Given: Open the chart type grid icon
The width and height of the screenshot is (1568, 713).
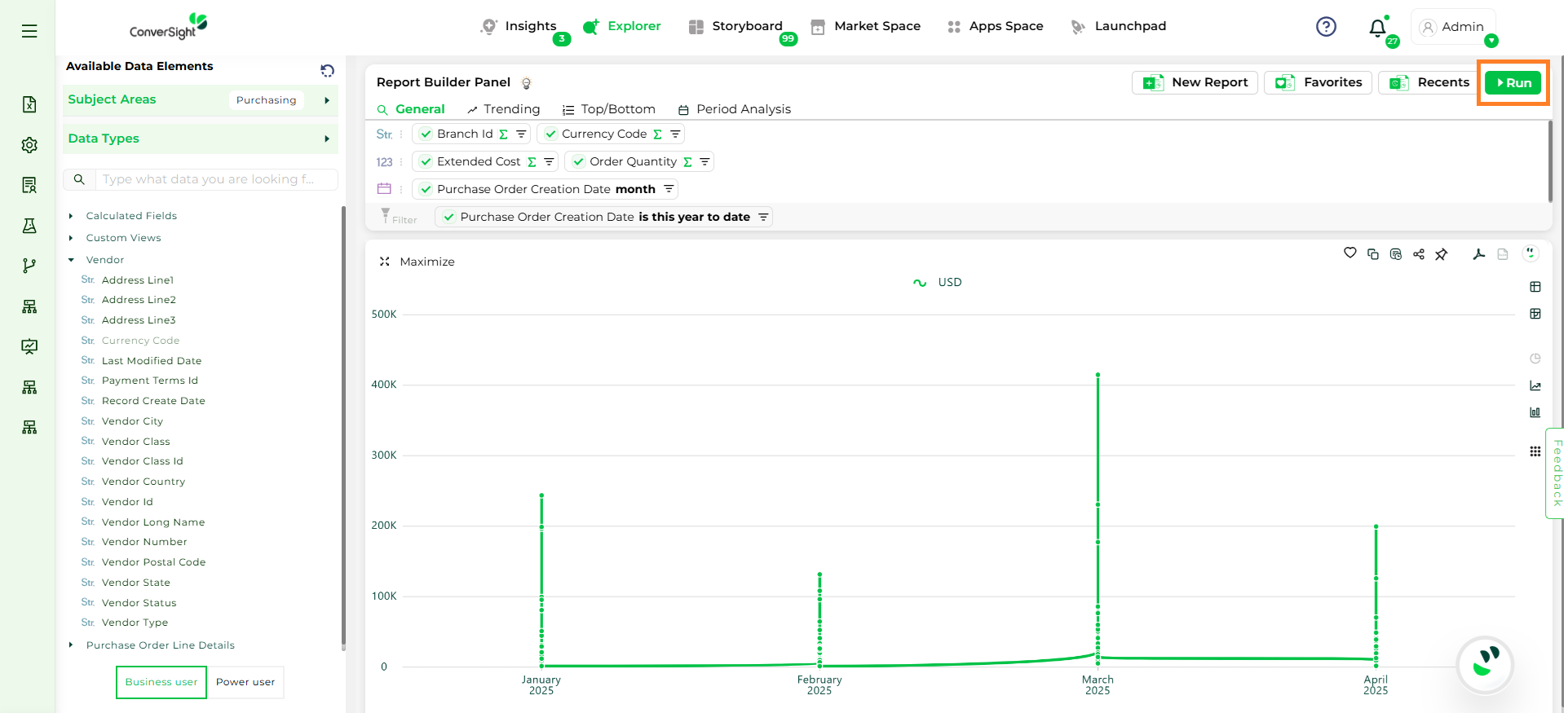Looking at the screenshot, I should (x=1535, y=451).
